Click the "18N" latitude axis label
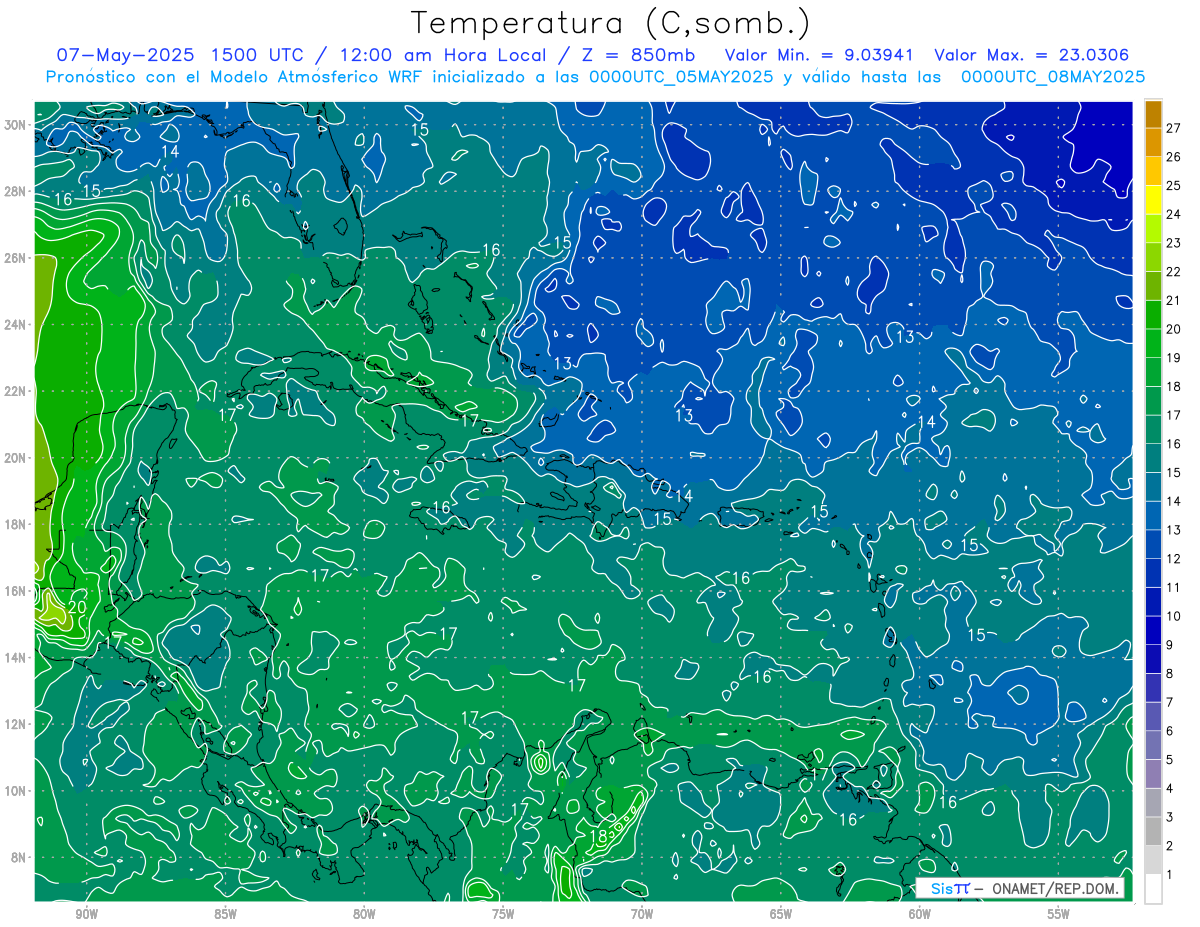Screen dimensions: 1200x927 click(x=17, y=524)
